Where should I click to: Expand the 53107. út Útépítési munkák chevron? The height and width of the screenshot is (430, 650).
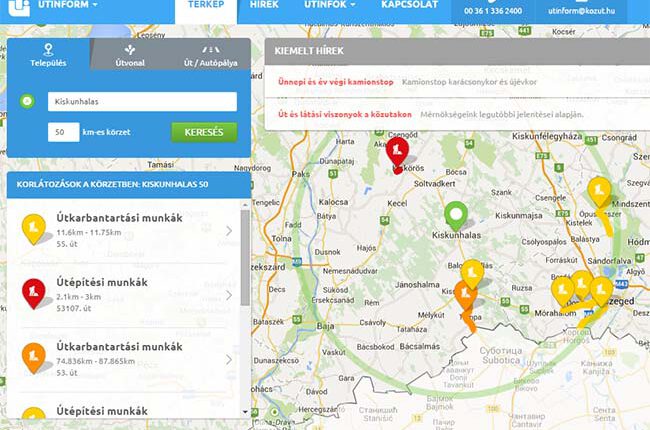pyautogui.click(x=229, y=295)
